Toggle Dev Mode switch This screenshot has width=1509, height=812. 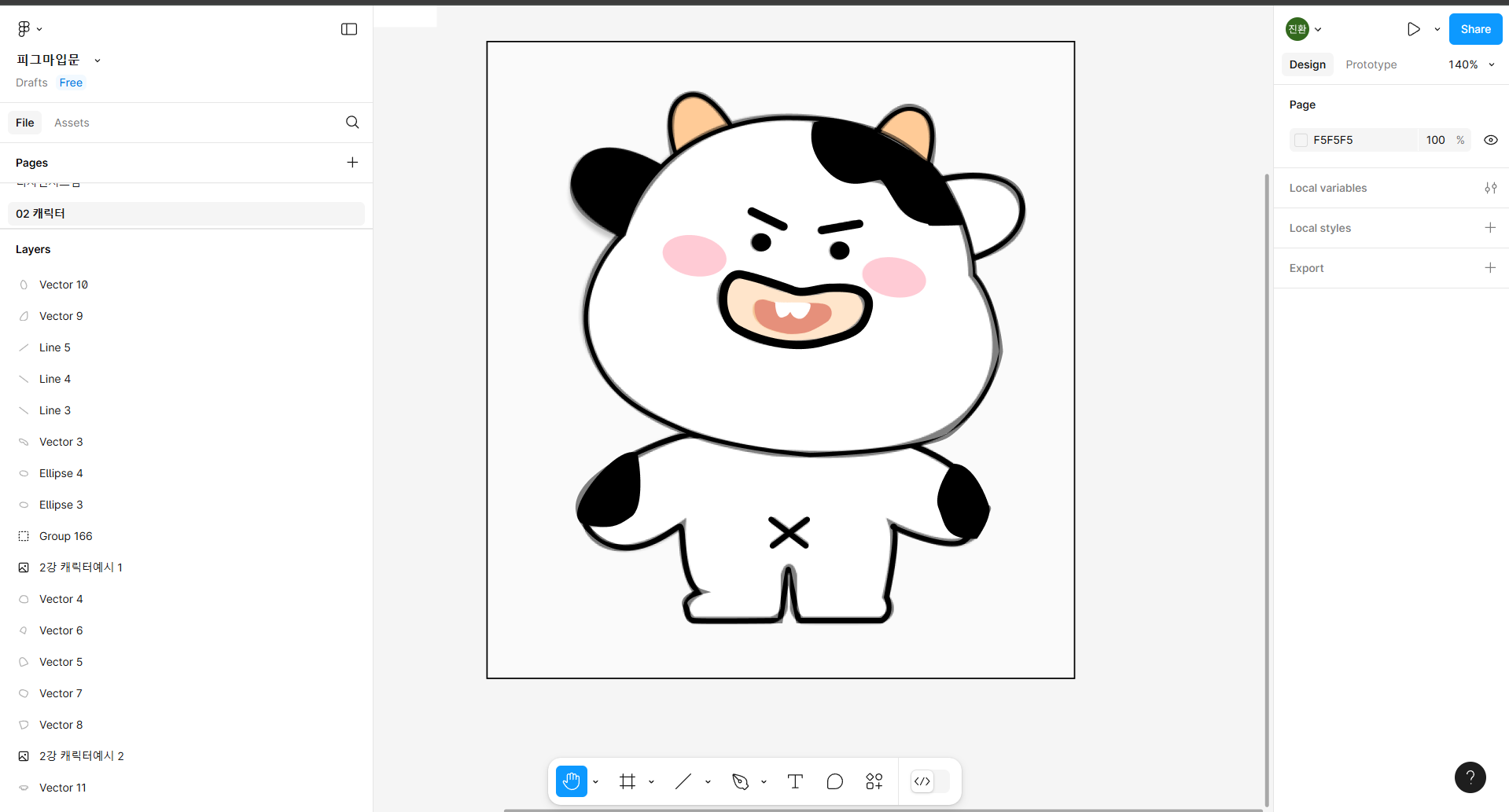pyautogui.click(x=930, y=781)
